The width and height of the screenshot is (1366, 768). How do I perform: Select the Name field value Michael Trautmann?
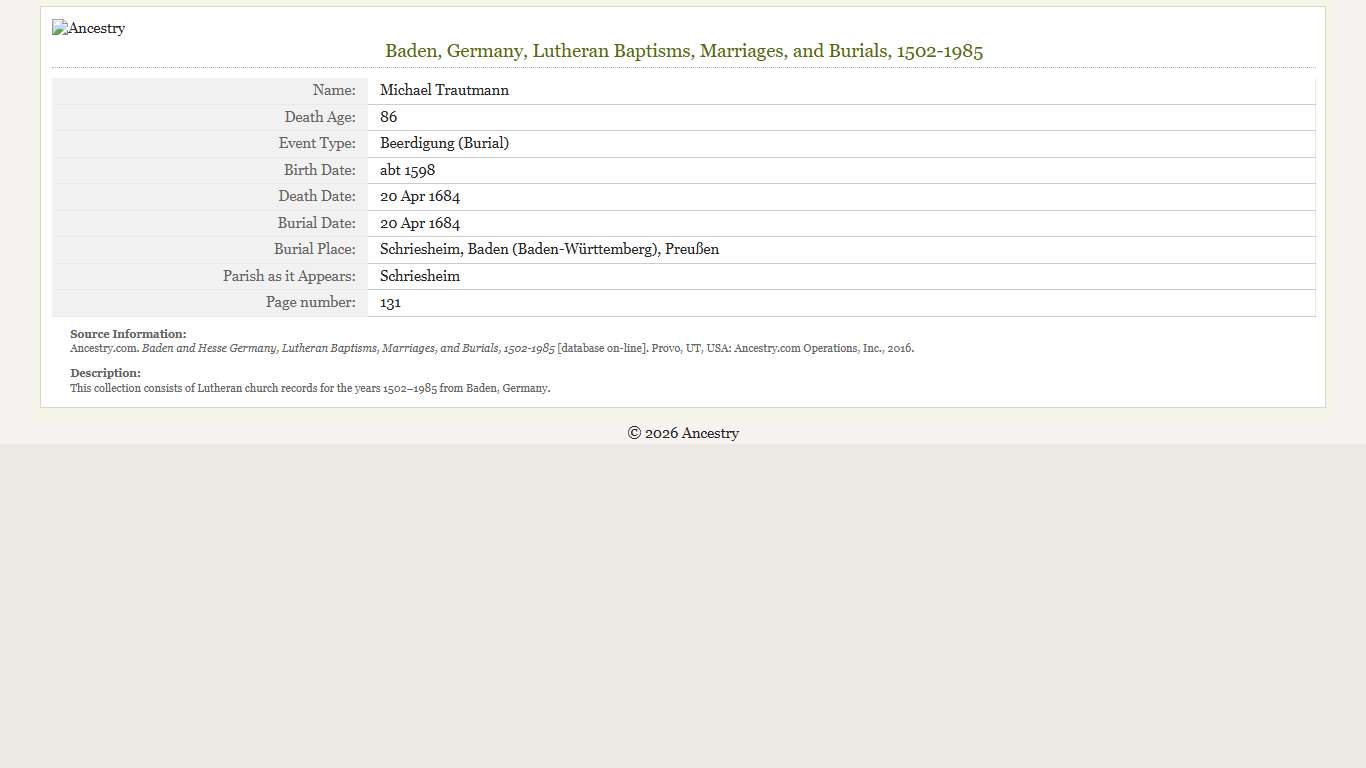point(444,90)
